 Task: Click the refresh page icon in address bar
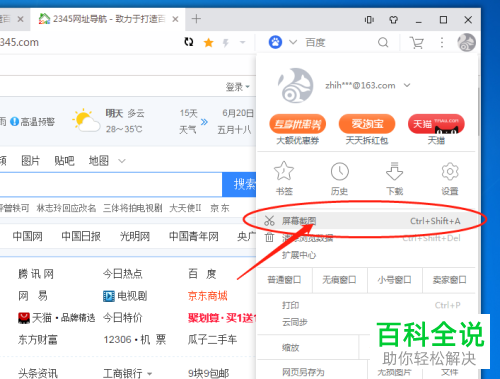point(189,42)
